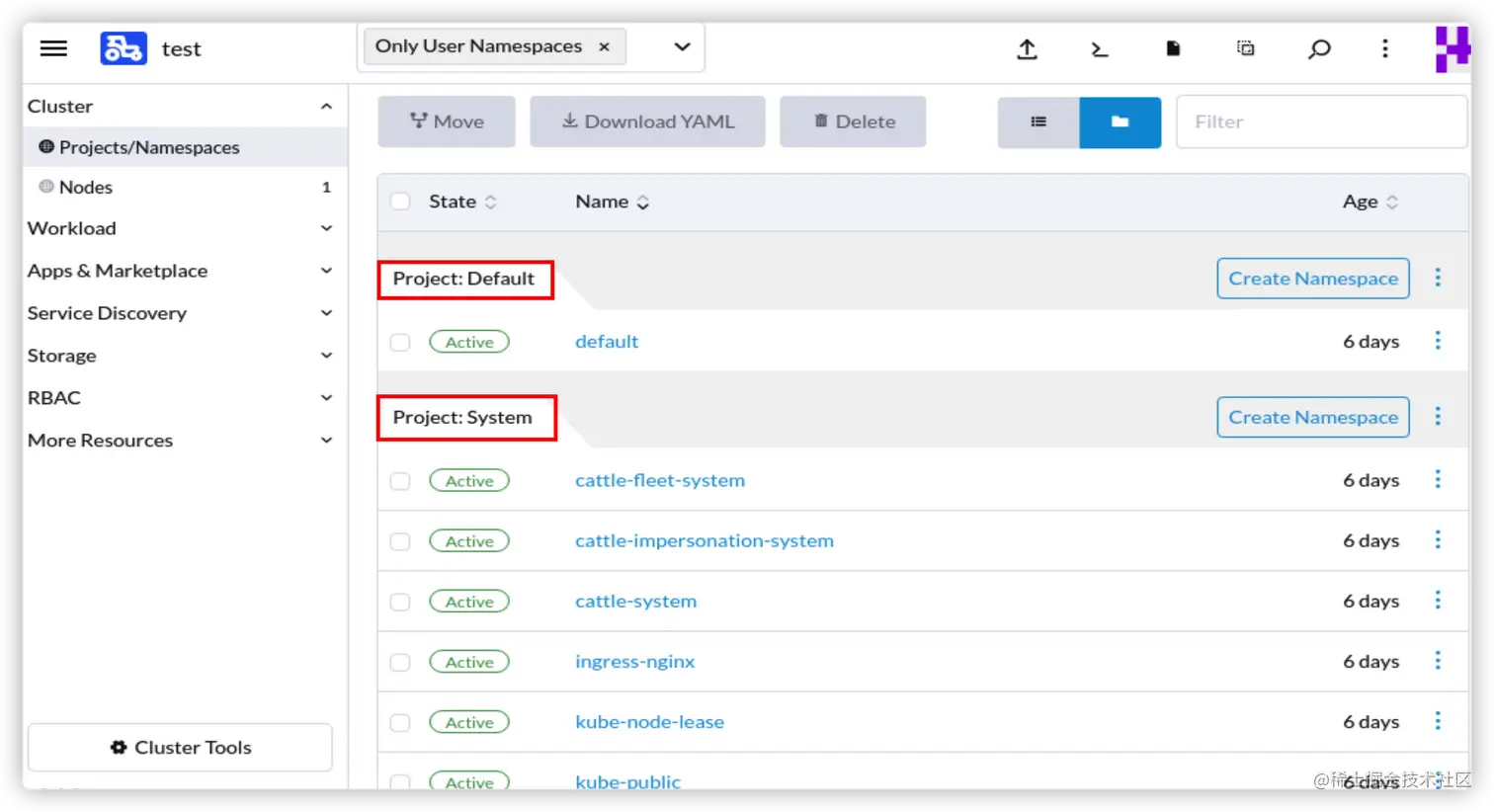Click the test cluster name
The image size is (1494, 812).
coord(181,49)
